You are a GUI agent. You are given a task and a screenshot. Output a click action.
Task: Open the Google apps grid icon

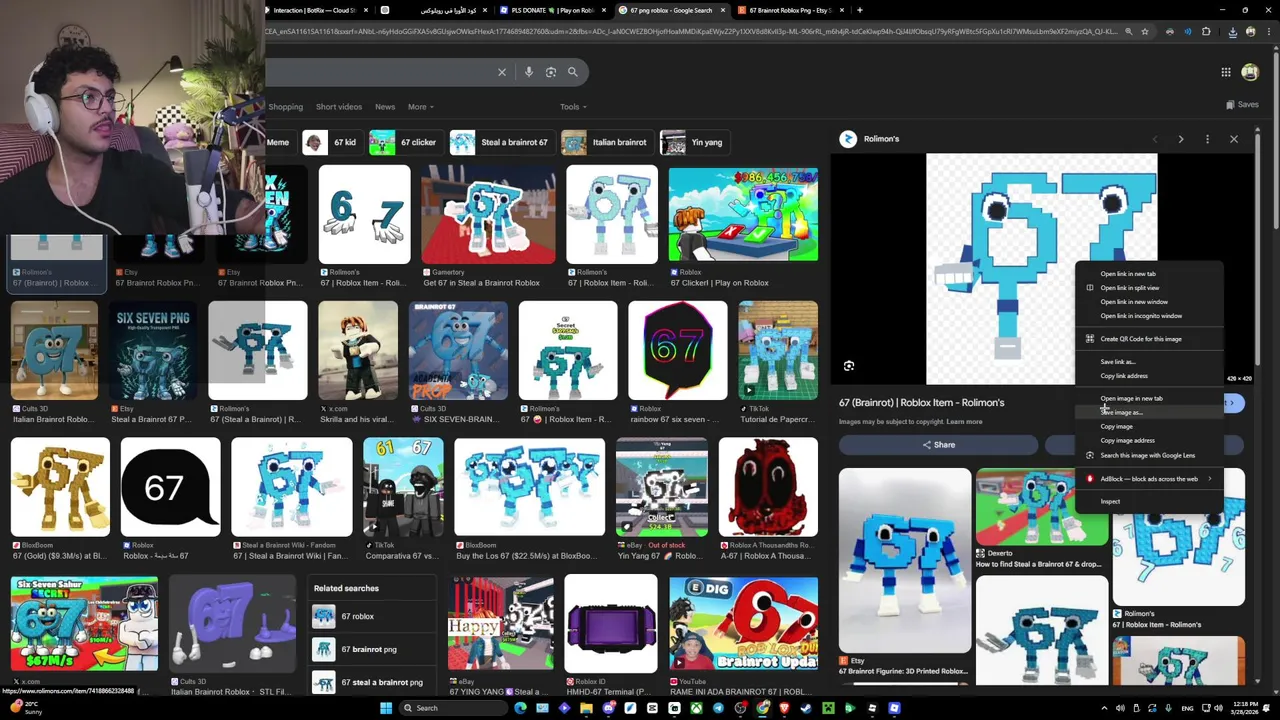point(1226,72)
